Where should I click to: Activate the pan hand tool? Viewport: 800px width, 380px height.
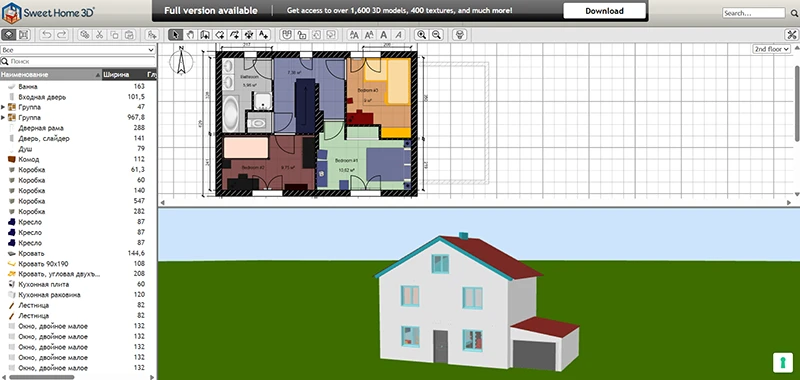tap(190, 35)
